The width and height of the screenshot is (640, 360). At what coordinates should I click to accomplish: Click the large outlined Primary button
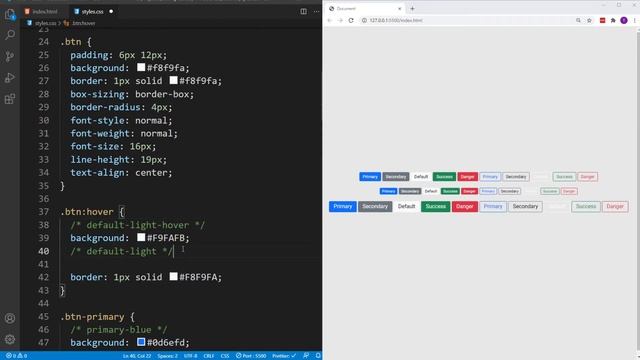[x=493, y=207]
